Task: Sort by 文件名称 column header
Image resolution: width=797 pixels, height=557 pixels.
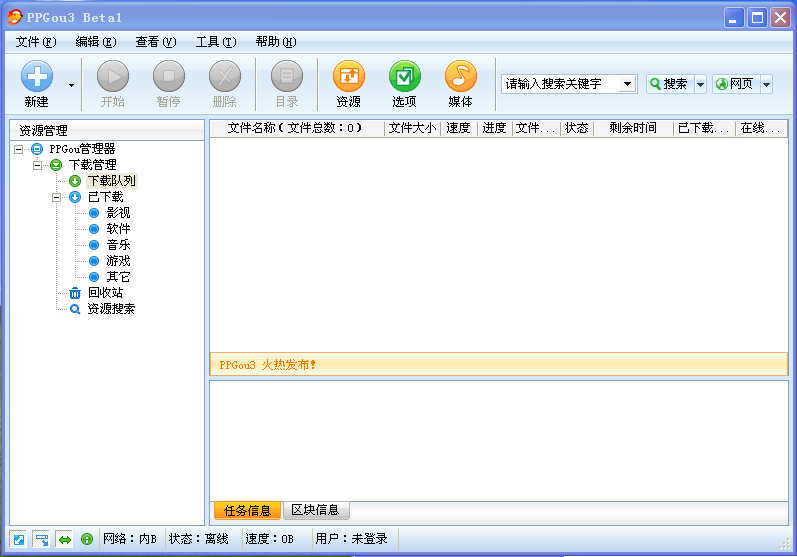Action: (297, 128)
